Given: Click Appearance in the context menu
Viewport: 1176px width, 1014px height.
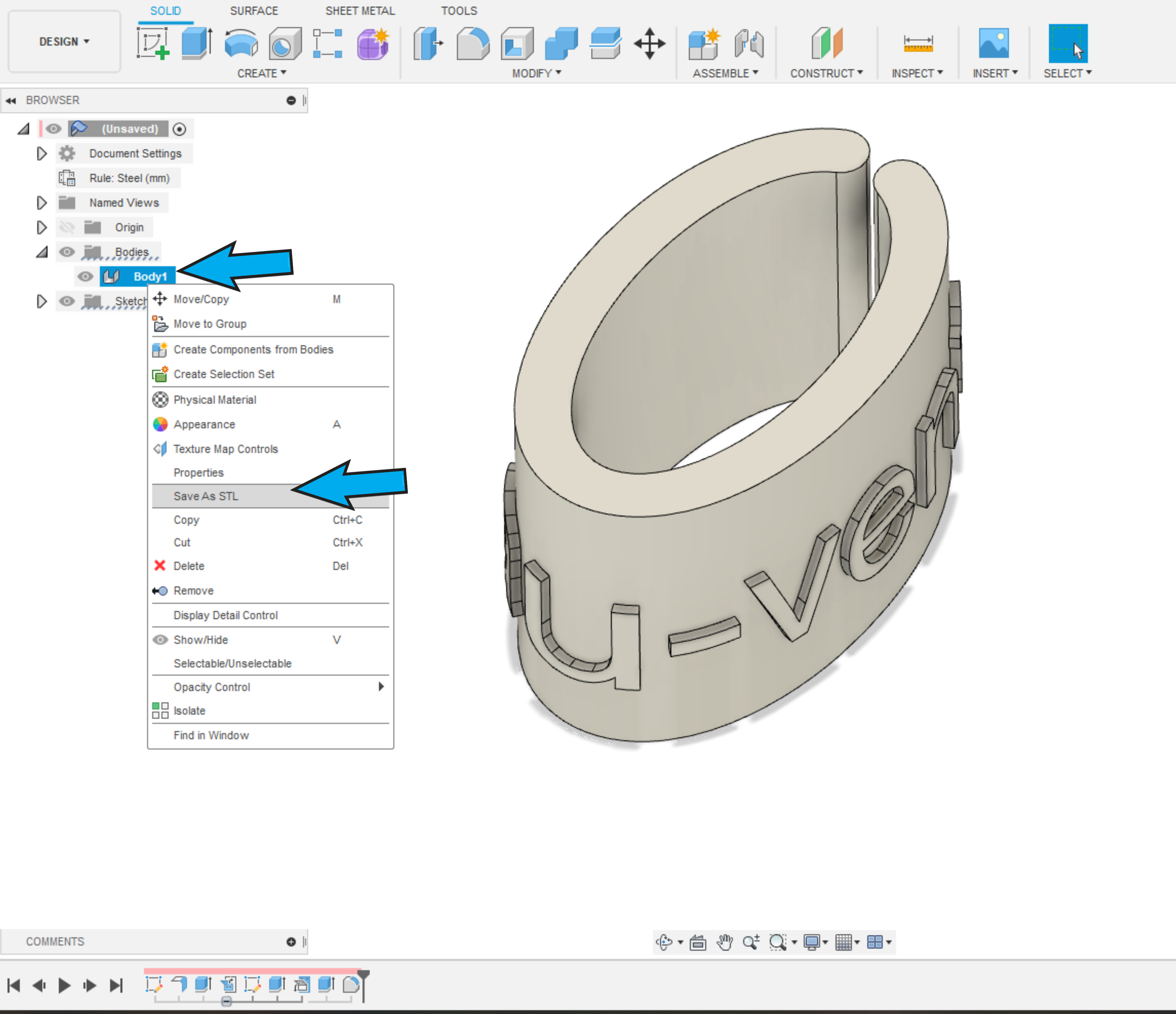Looking at the screenshot, I should [x=204, y=424].
